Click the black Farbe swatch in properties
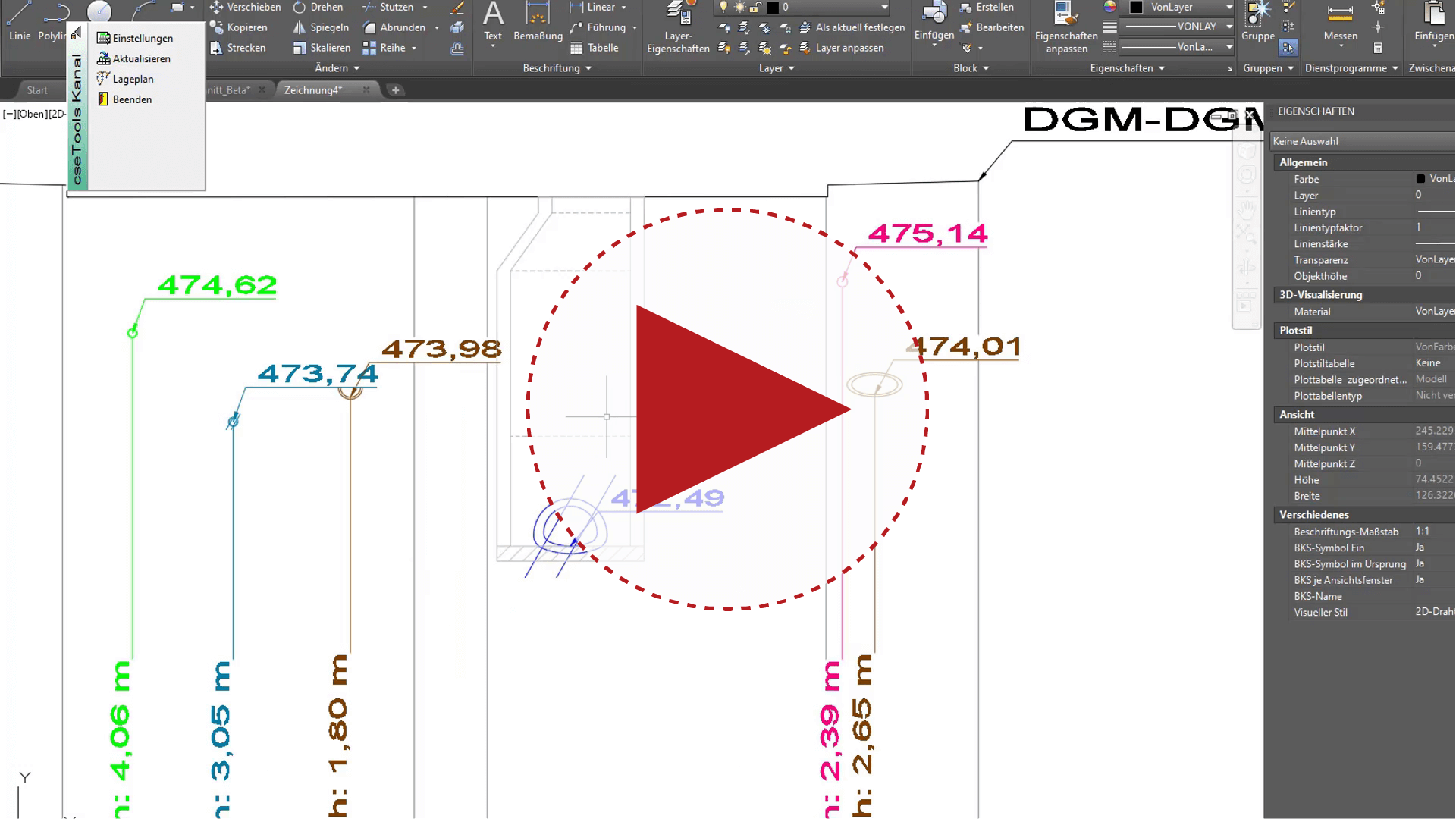This screenshot has height=819, width=1456. coord(1420,179)
